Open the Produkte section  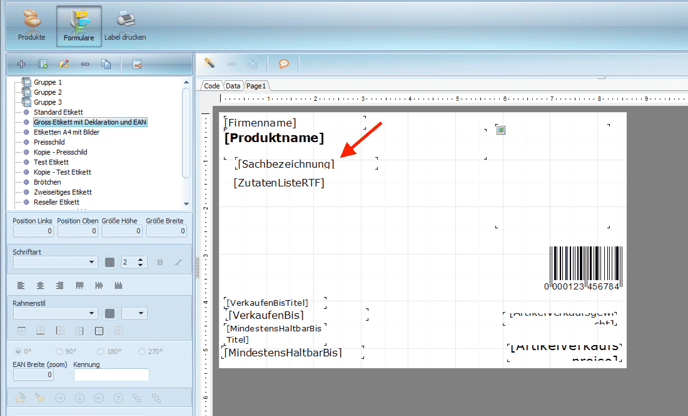coord(31,24)
